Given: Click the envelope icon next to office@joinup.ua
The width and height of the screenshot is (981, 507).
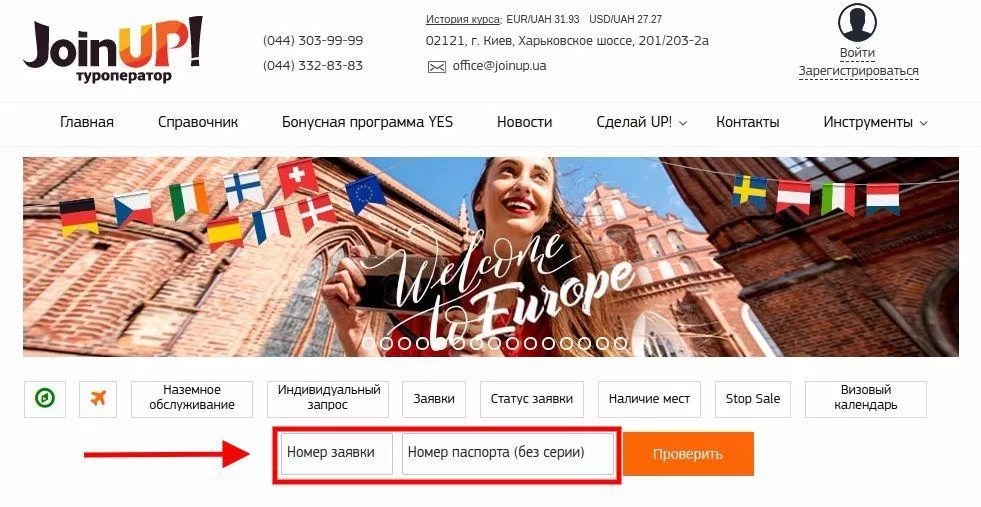Looking at the screenshot, I should (x=437, y=66).
